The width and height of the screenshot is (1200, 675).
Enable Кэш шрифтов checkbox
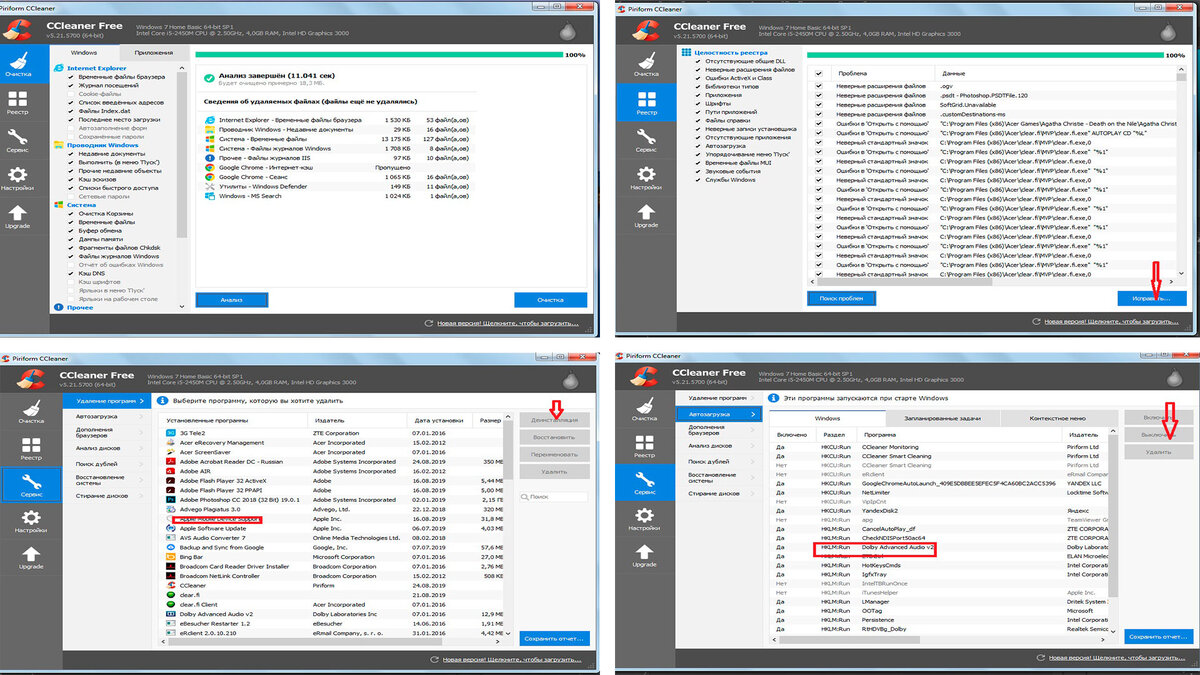70,282
